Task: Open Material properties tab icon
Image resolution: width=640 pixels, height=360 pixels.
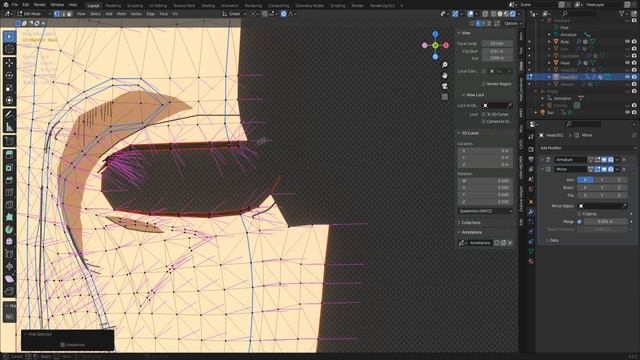Action: tap(531, 262)
